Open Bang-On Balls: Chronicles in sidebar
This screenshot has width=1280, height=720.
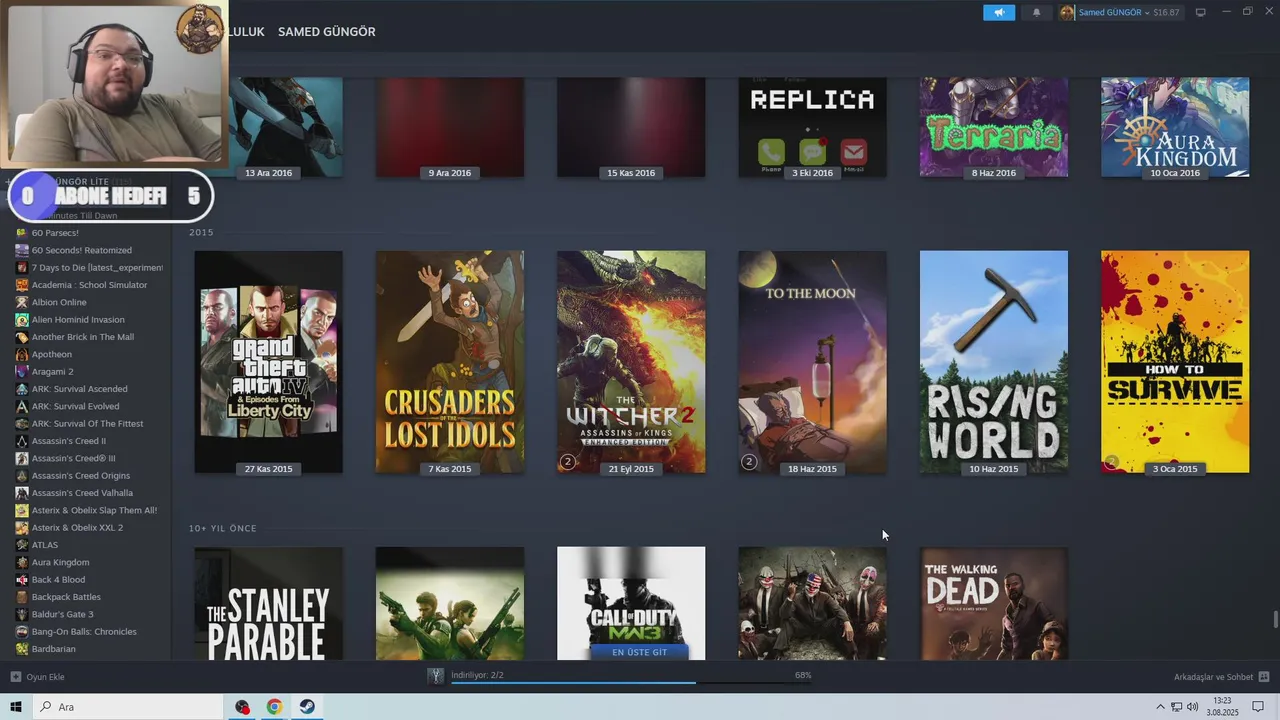coord(84,631)
